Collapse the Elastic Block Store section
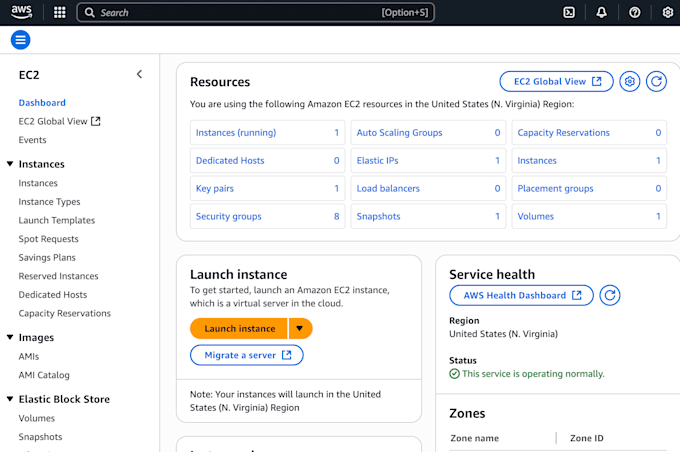Viewport: 680px width, 452px height. [10, 399]
